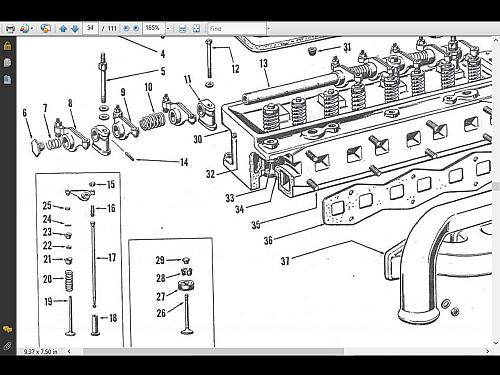Click the page number field showing 54
500x375 pixels.
tap(90, 28)
